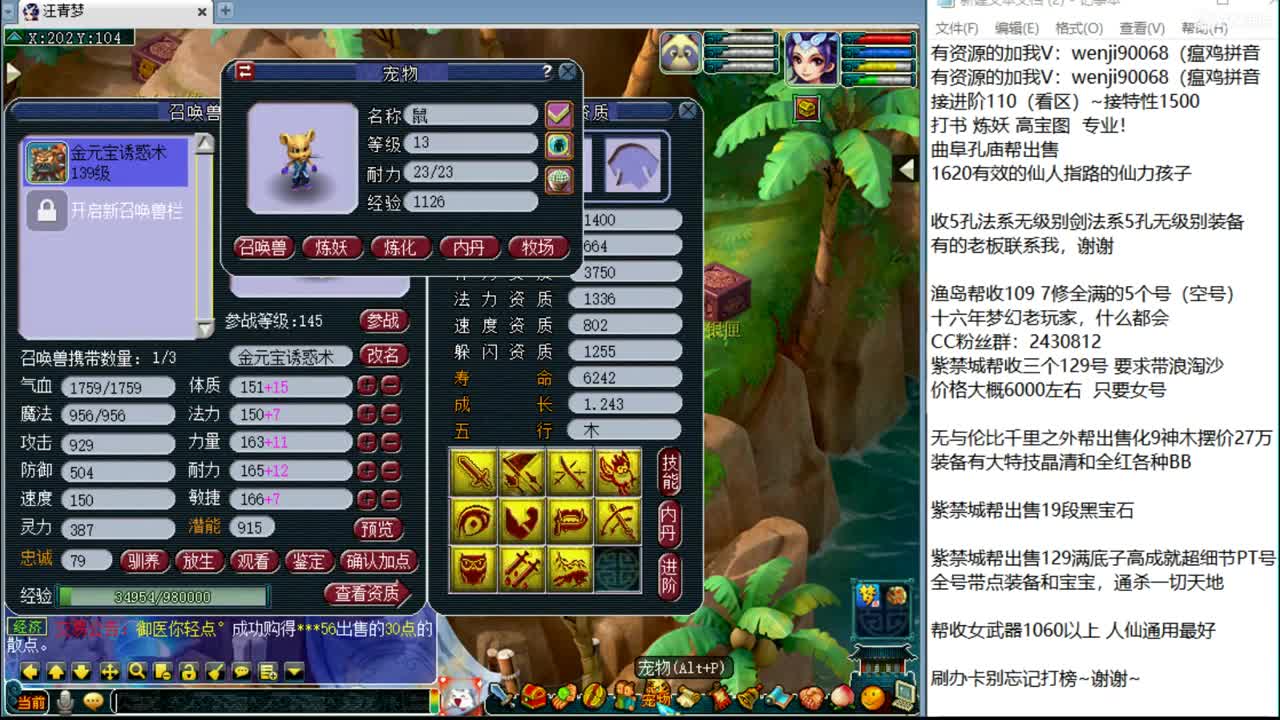Open the chat bubble icon beside microphone
Viewport: 1280px width, 720px height.
click(x=93, y=702)
